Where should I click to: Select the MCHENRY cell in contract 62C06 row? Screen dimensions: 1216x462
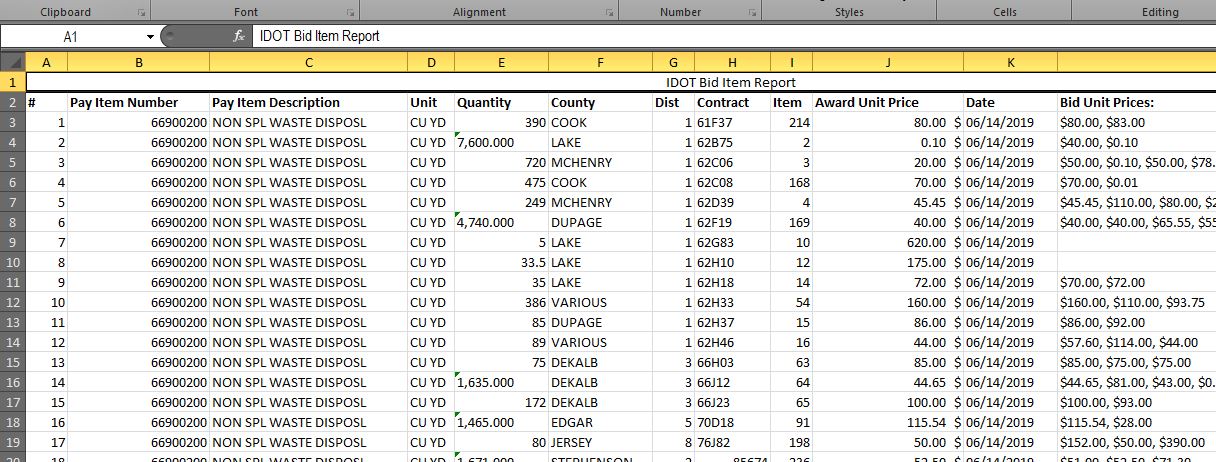pos(600,162)
